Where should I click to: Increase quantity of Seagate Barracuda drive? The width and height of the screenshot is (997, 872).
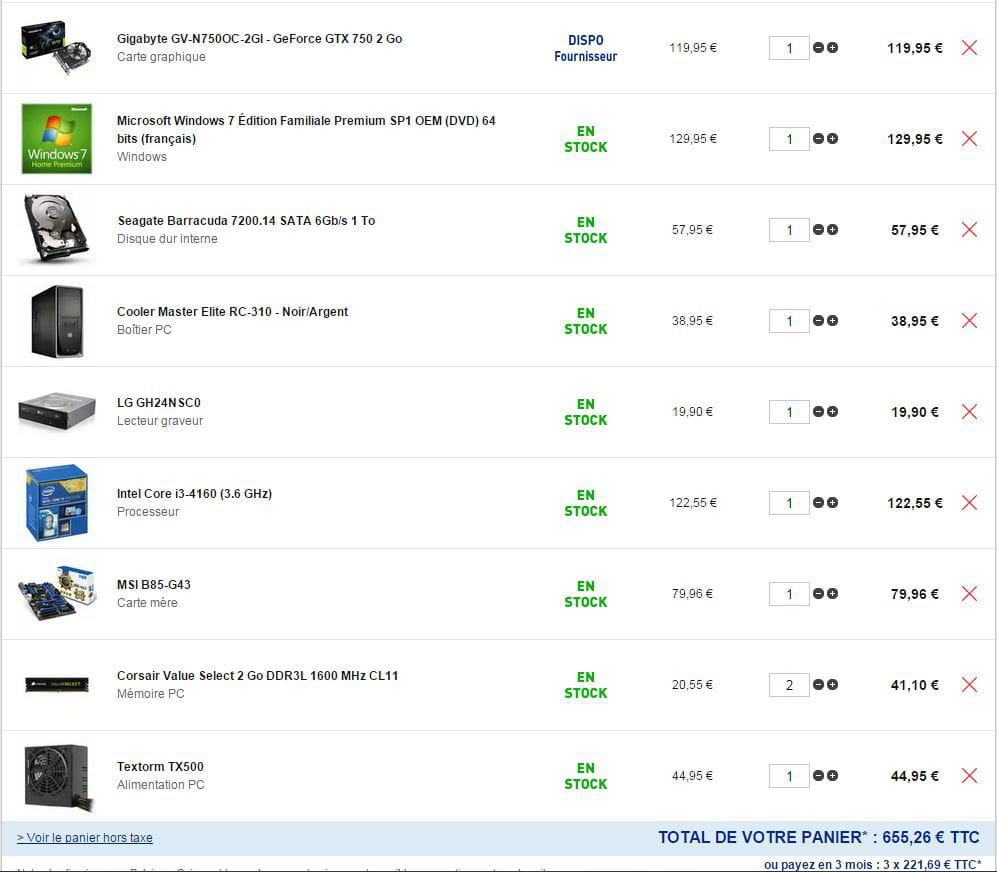coord(832,230)
